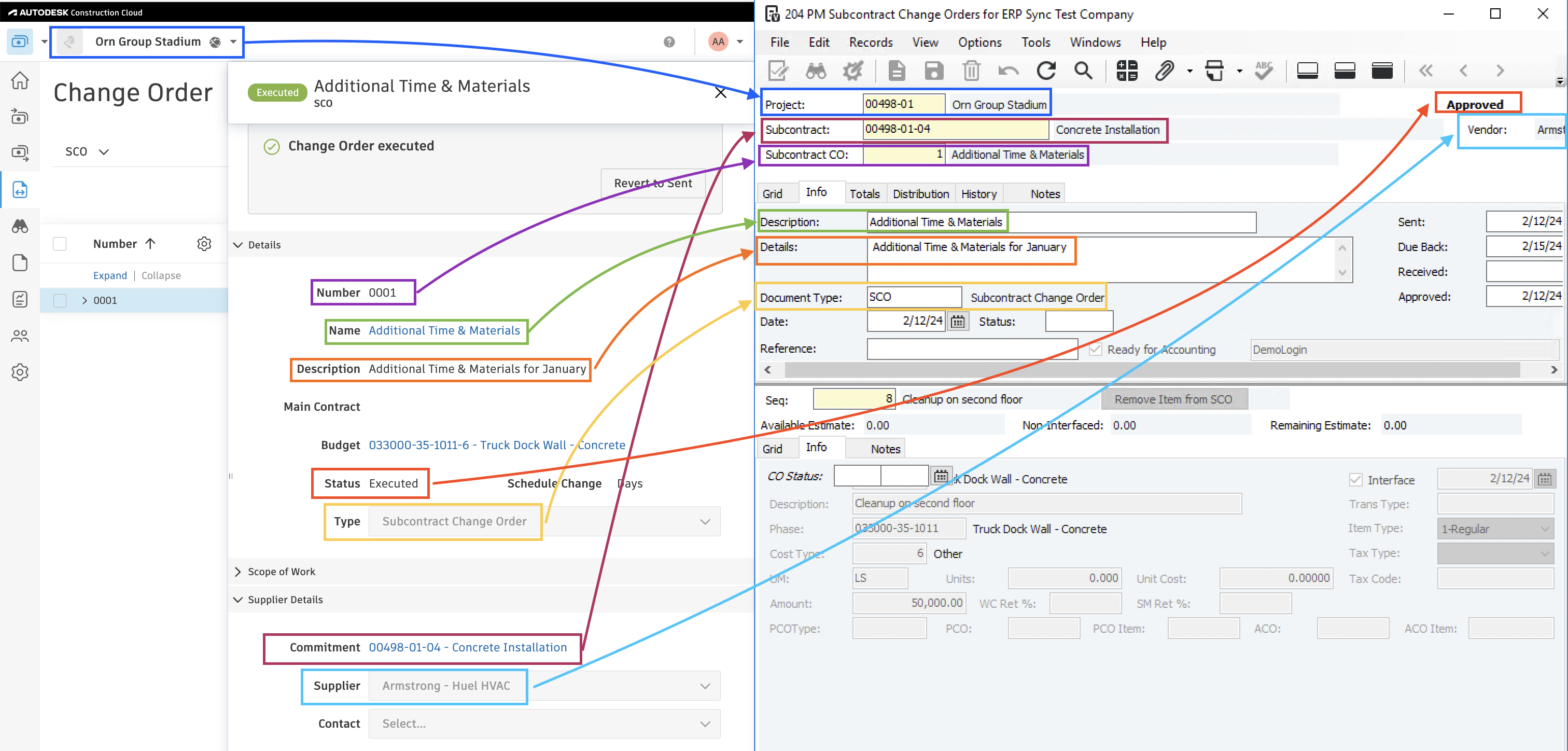Click the printer icon in ERP toolbar
The image size is (1568, 751).
click(x=1214, y=71)
